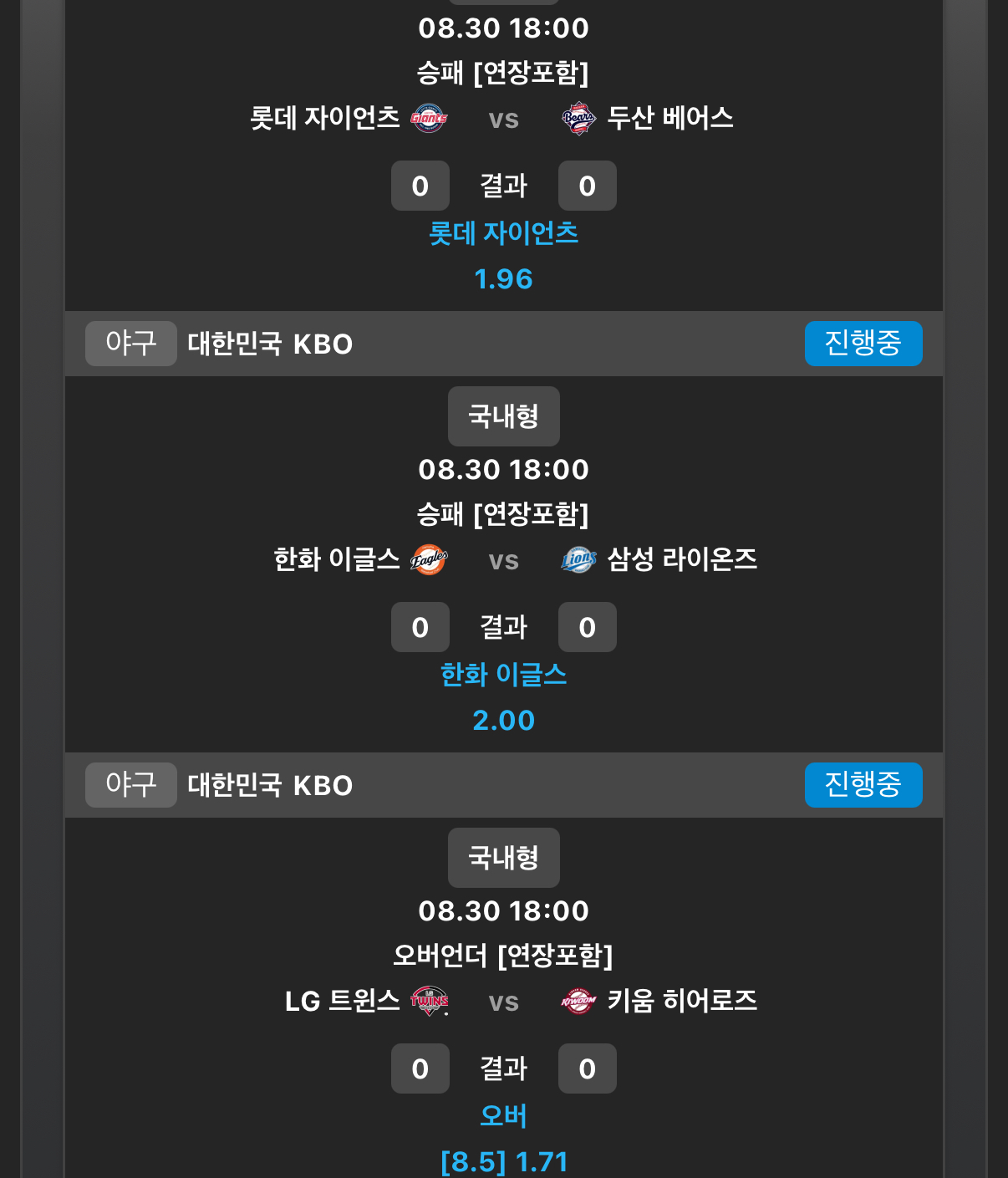
Task: Click 국내형 label in the LG match
Action: pos(504,858)
